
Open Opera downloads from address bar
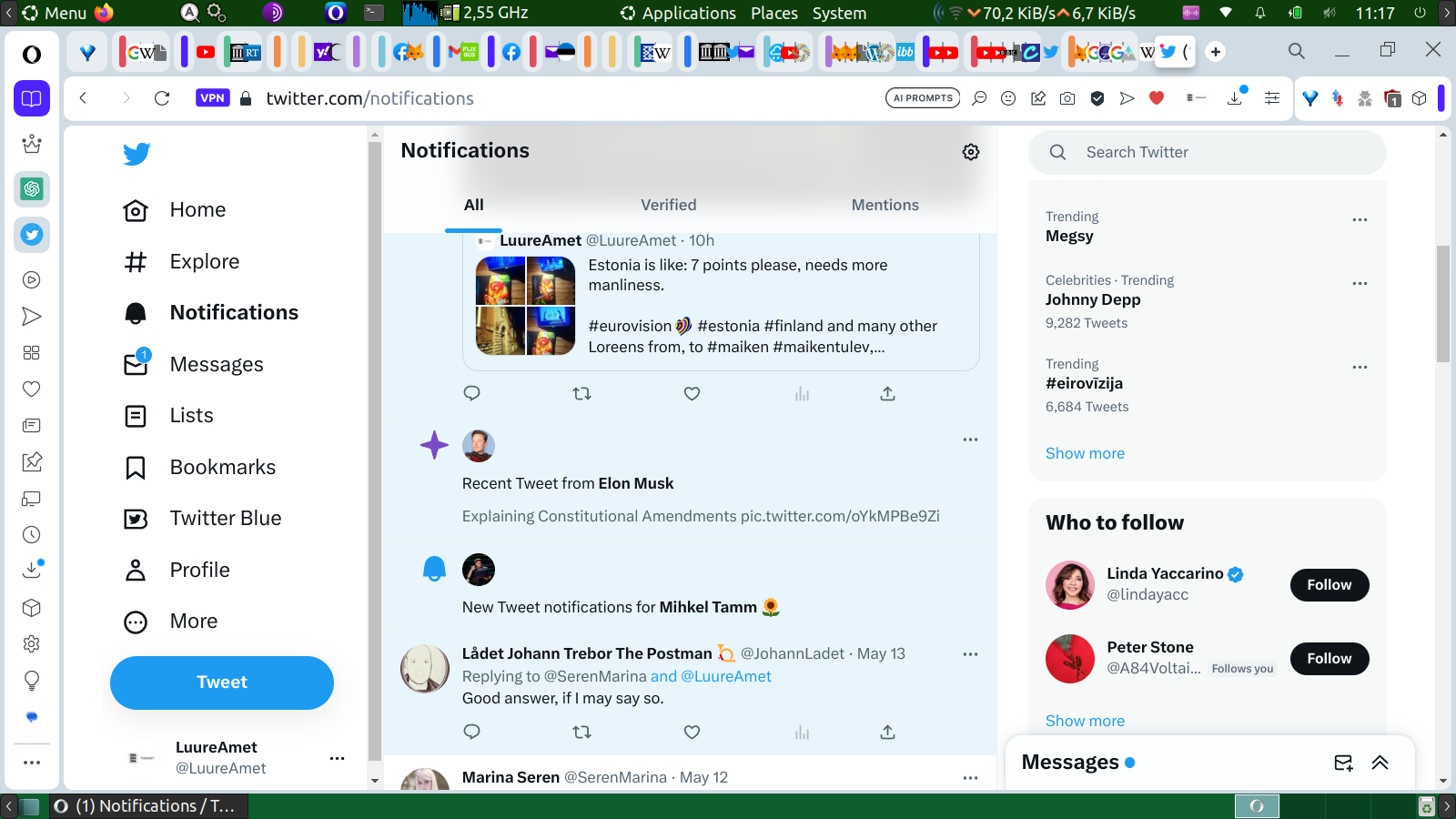point(1236,97)
